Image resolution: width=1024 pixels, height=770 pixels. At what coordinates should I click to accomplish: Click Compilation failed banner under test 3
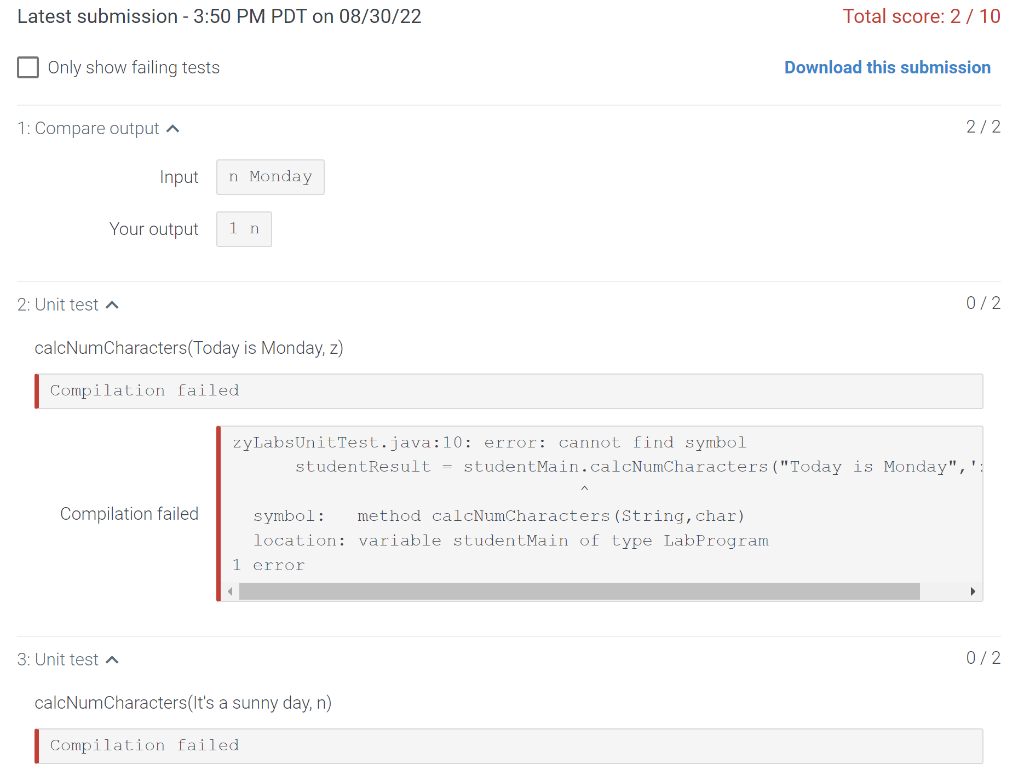click(509, 746)
